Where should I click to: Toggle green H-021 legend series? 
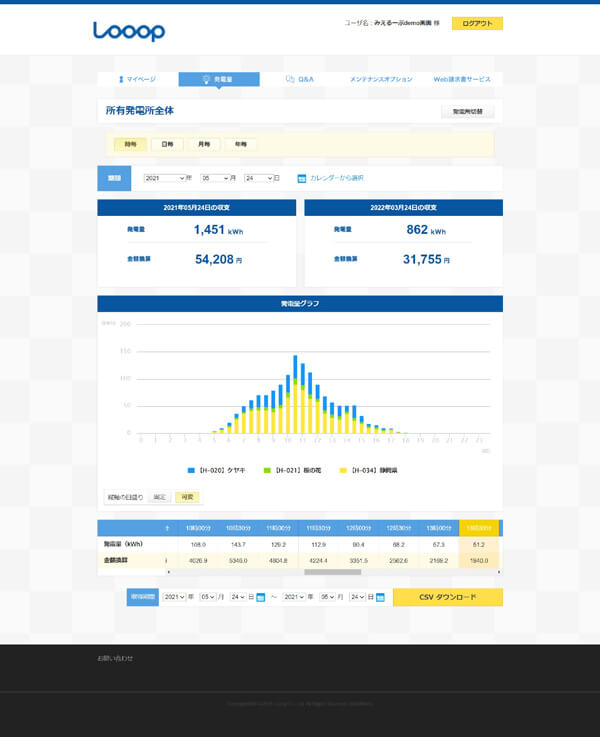click(292, 470)
